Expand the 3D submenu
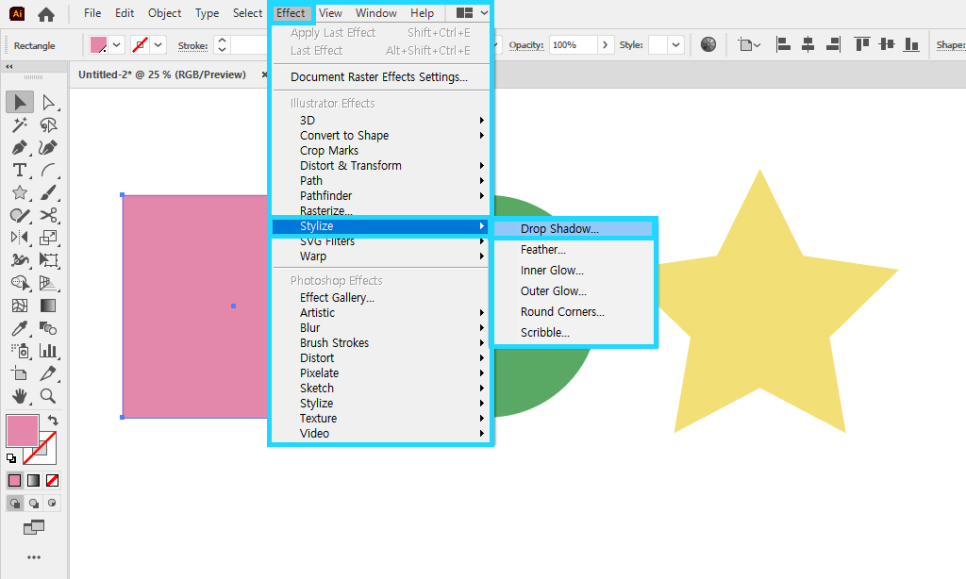The height and width of the screenshot is (579, 966). 380,120
